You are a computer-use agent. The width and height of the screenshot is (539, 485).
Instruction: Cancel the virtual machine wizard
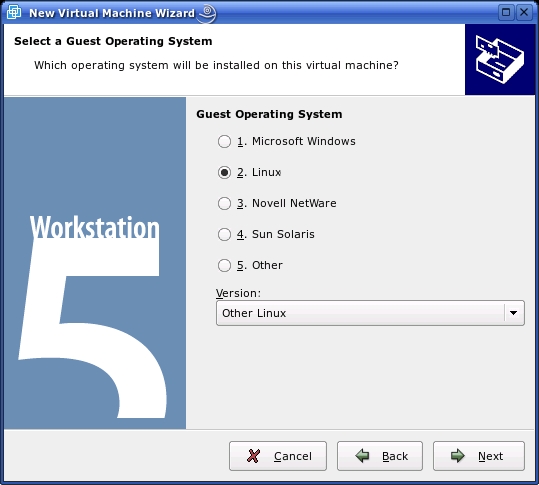tap(278, 456)
